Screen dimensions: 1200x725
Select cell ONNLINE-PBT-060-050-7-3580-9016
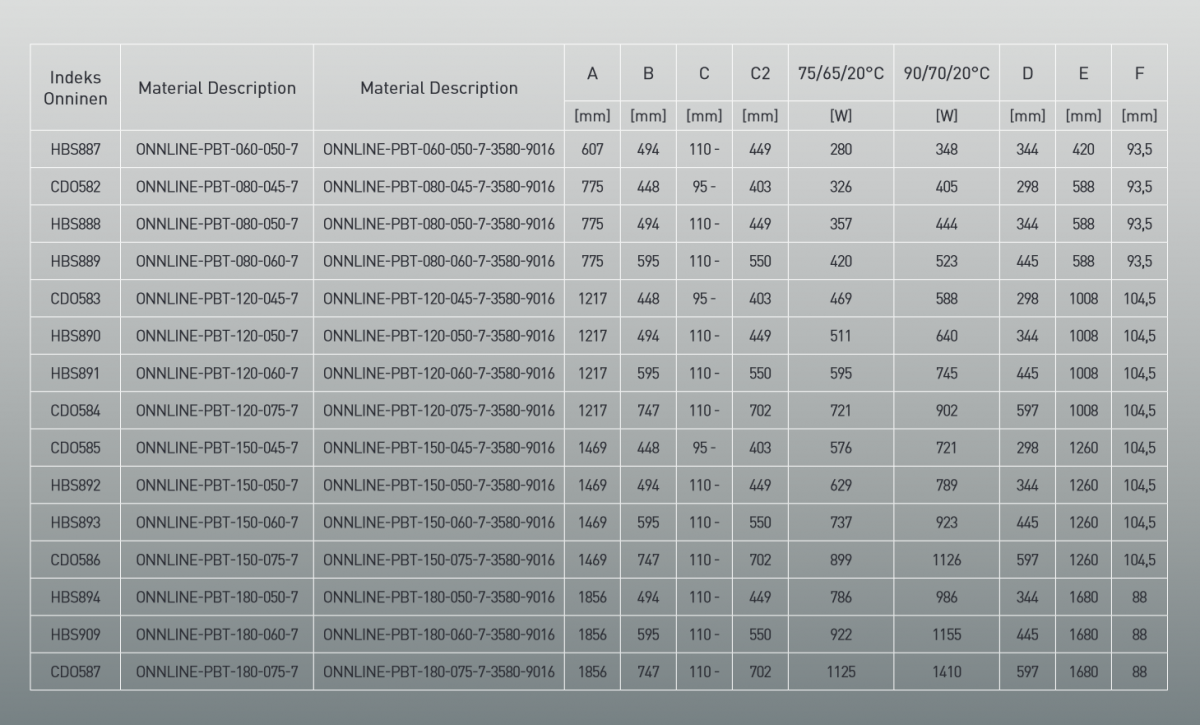click(439, 150)
